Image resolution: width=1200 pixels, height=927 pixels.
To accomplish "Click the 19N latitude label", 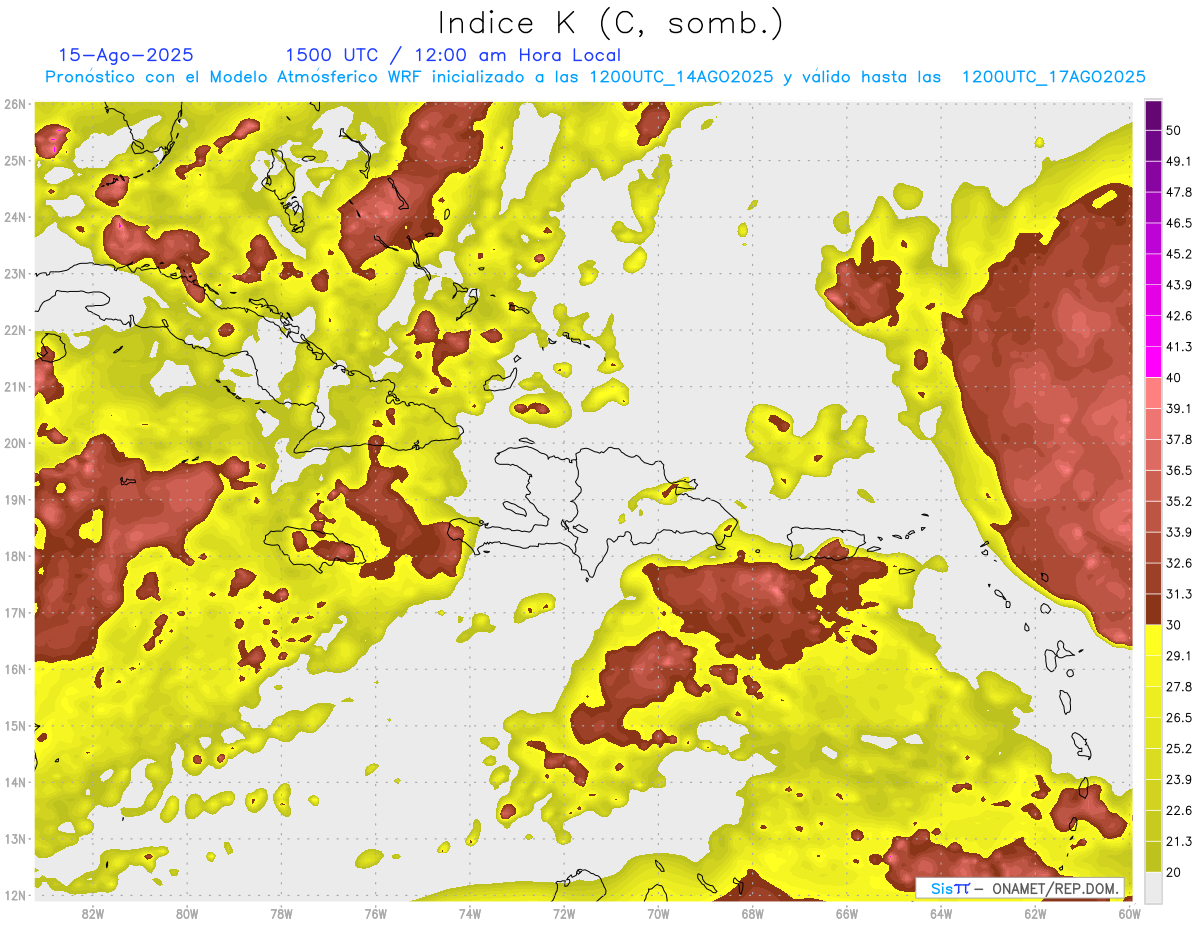I will pyautogui.click(x=15, y=499).
